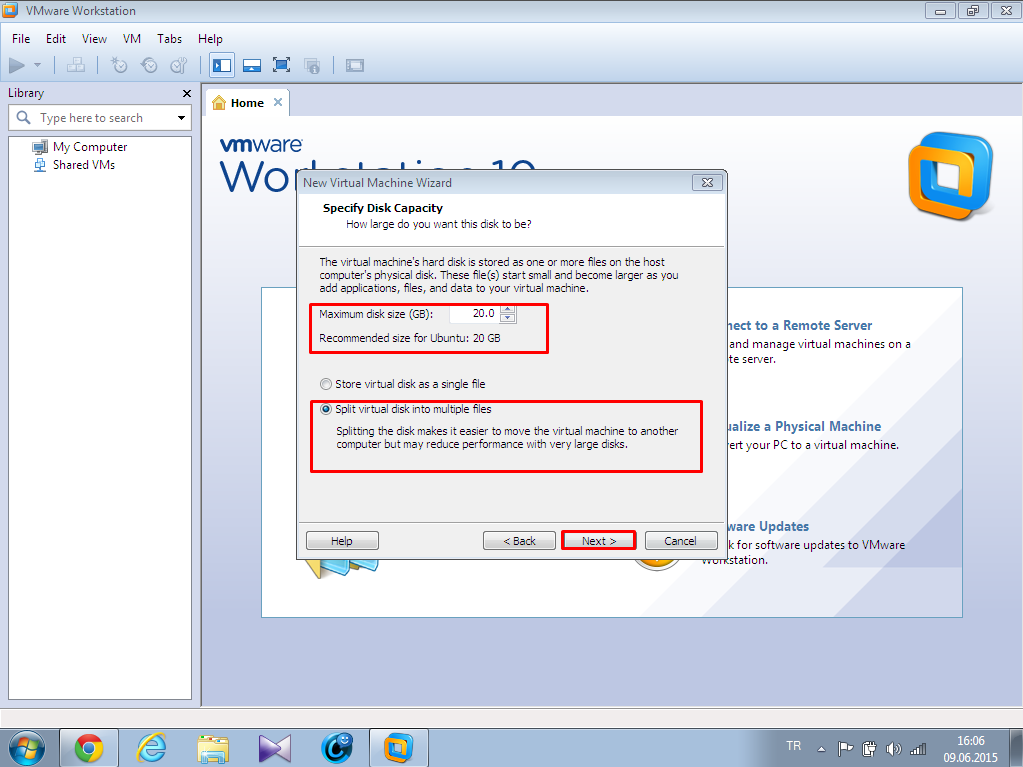Open the Tabs menu
The width and height of the screenshot is (1023, 767).
[x=170, y=38]
